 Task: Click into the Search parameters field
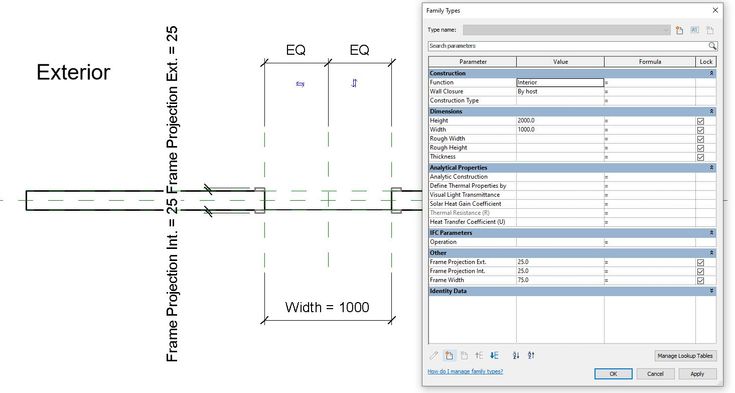tap(568, 46)
